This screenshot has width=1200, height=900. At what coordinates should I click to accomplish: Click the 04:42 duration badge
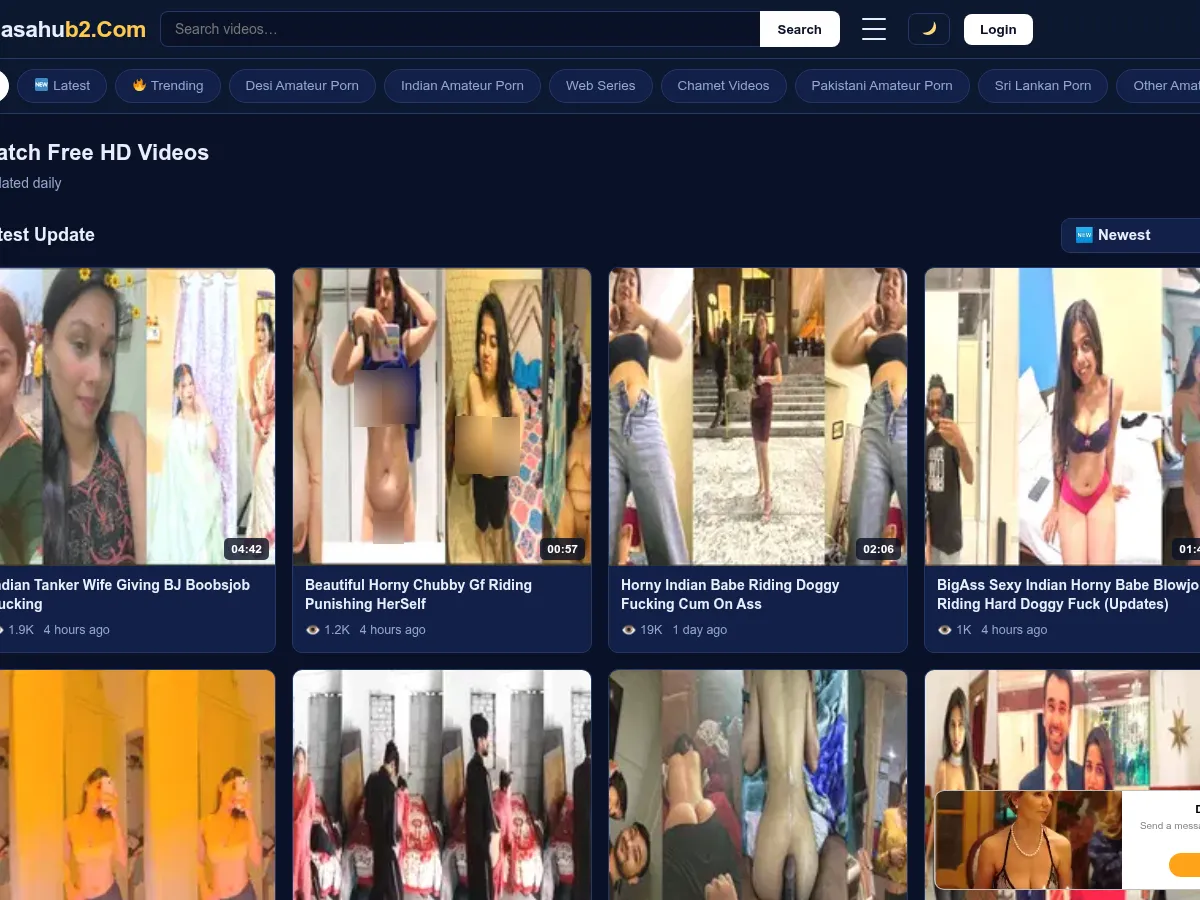pyautogui.click(x=246, y=548)
